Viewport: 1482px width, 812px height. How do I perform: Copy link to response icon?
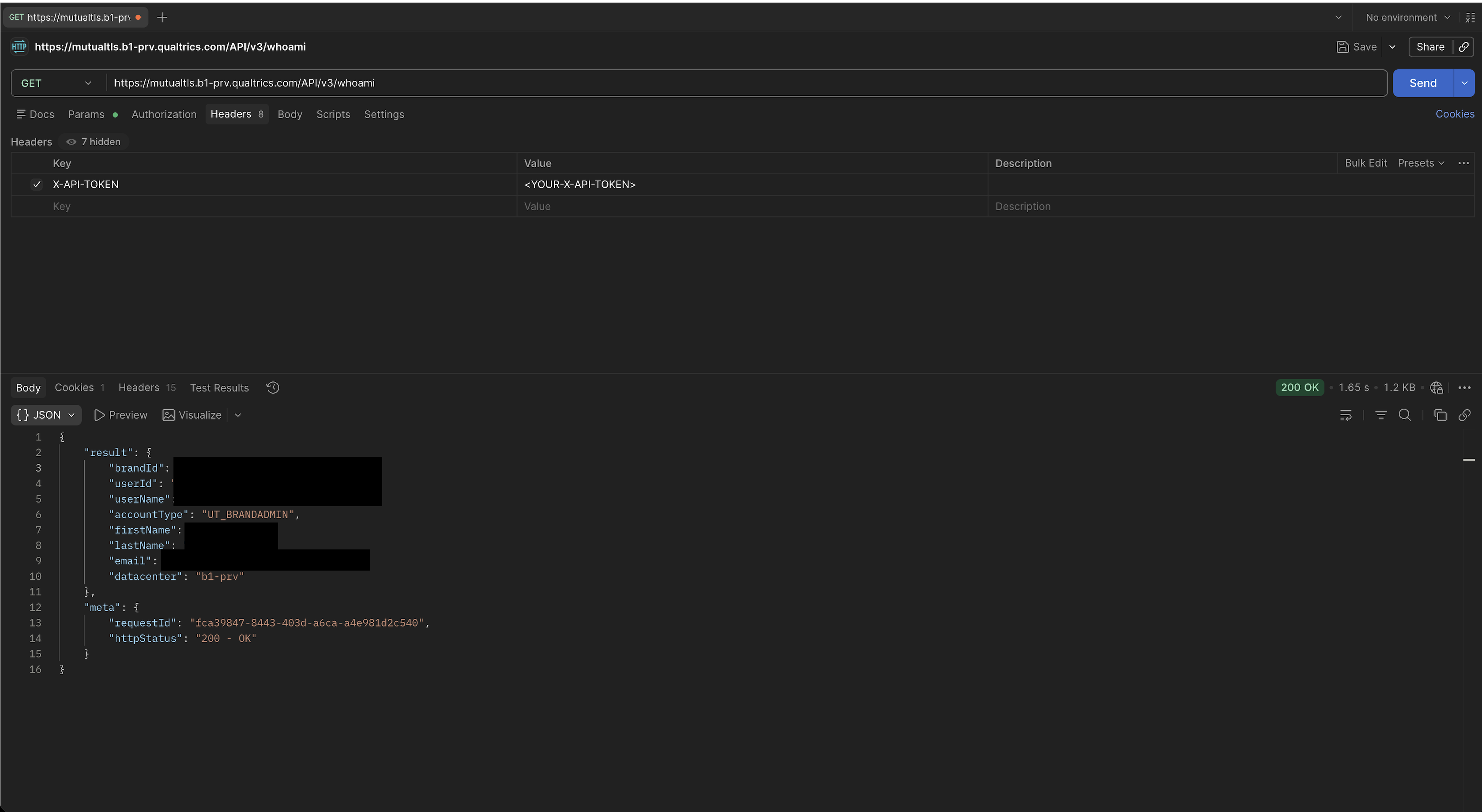click(1465, 415)
